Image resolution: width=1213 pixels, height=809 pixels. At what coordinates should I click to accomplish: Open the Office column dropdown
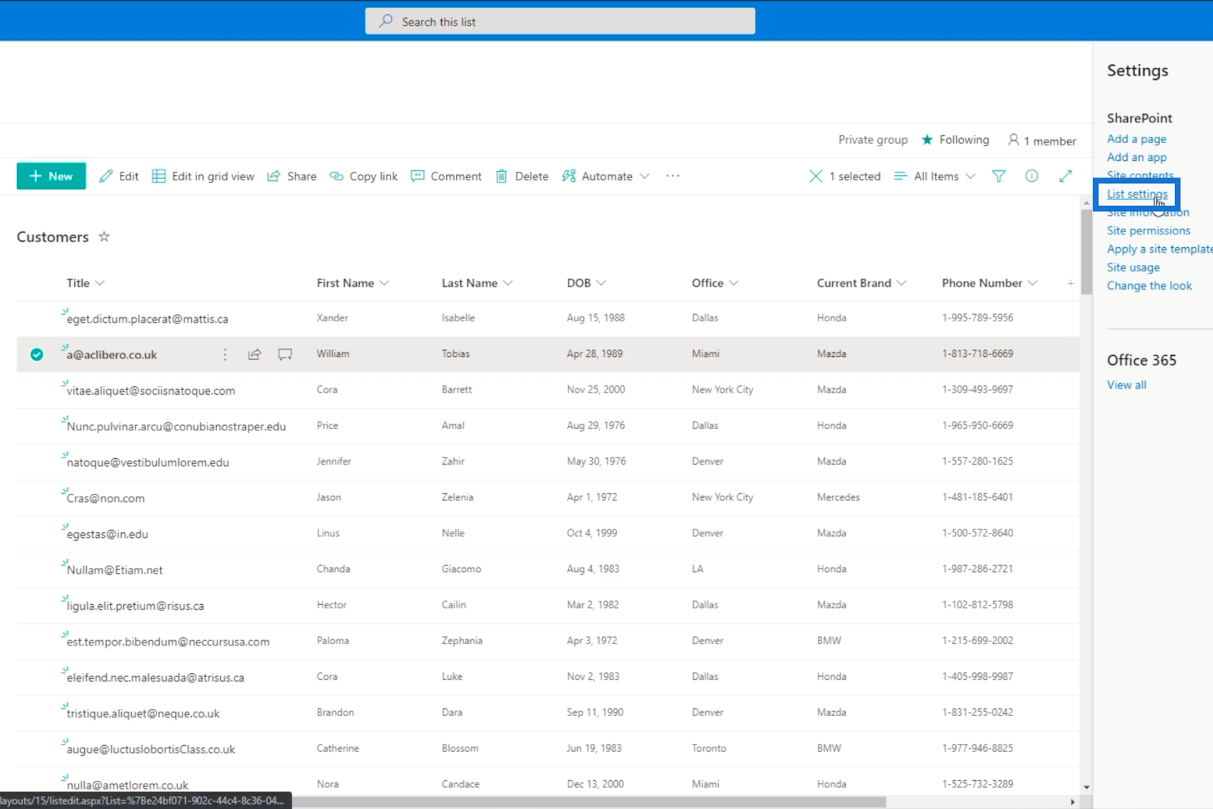click(734, 283)
